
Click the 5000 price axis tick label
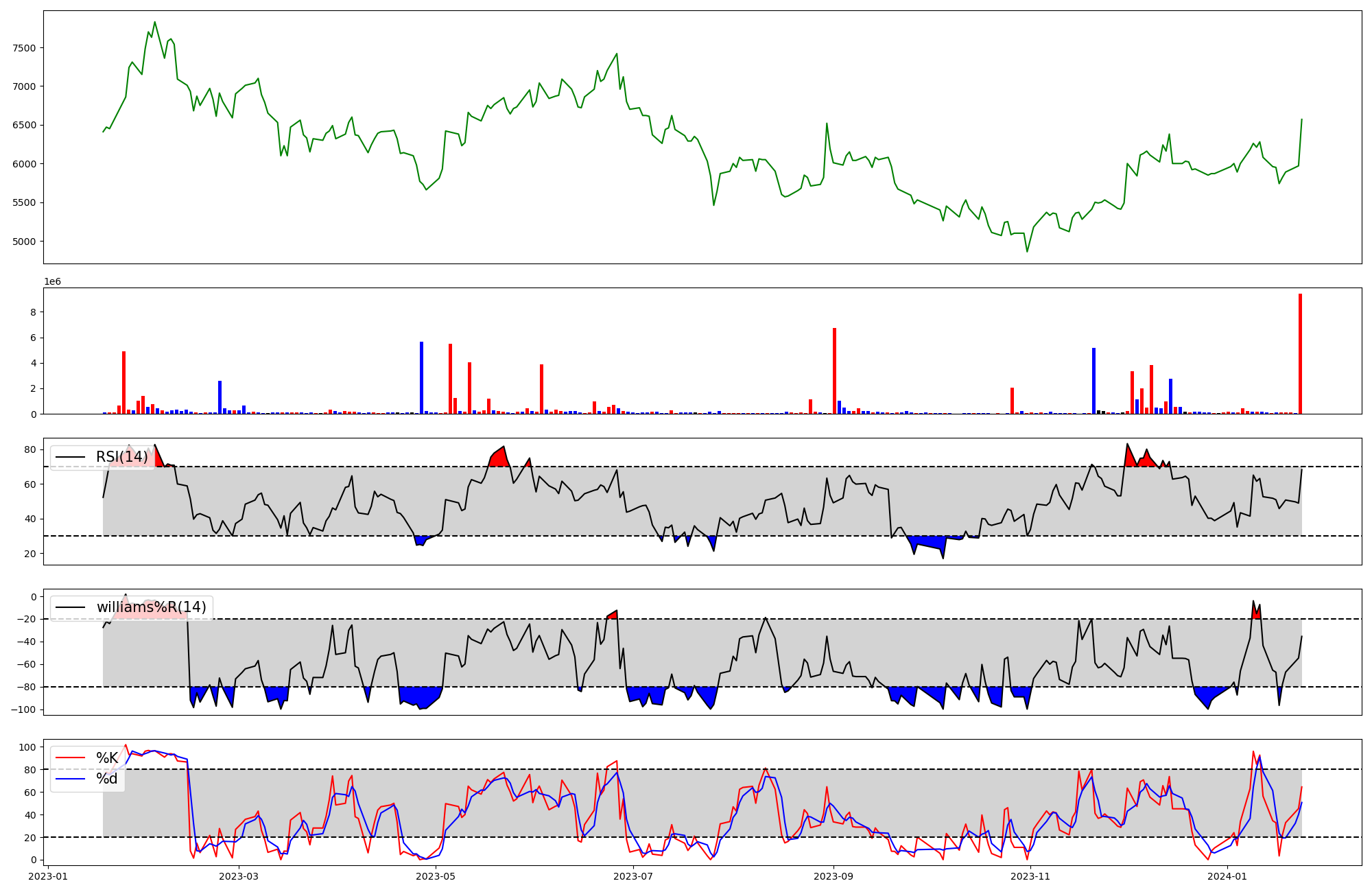(x=23, y=242)
